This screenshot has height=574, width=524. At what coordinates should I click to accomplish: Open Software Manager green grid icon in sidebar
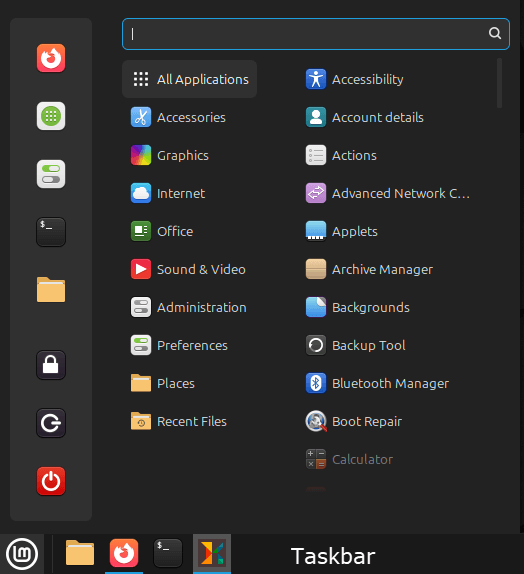[x=51, y=116]
